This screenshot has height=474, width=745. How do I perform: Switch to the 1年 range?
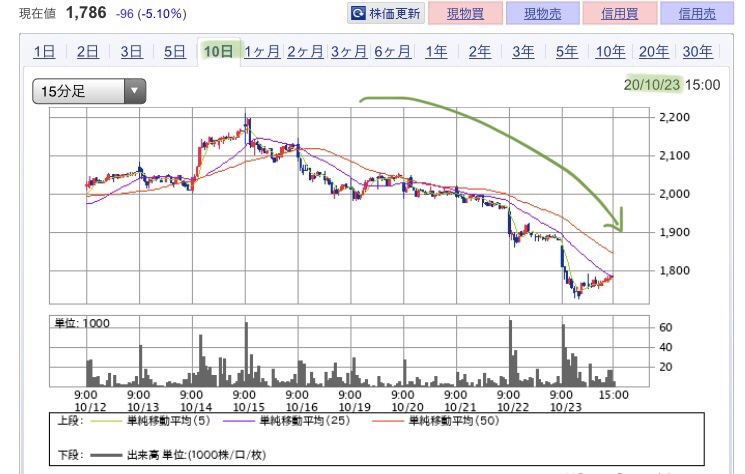click(435, 52)
